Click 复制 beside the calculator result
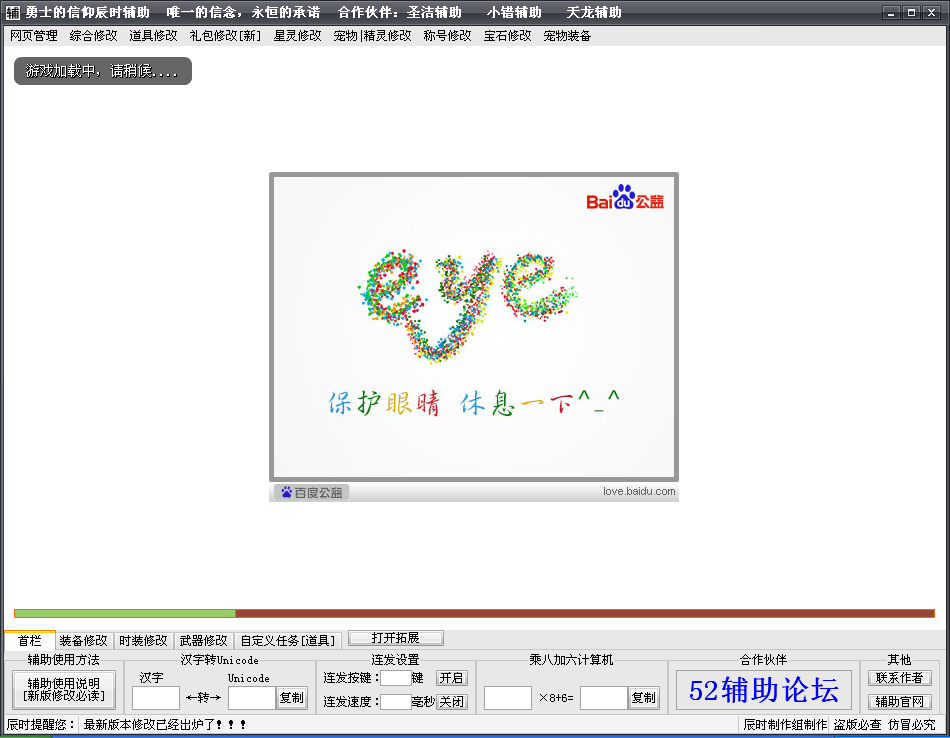The image size is (950, 738). [x=643, y=697]
